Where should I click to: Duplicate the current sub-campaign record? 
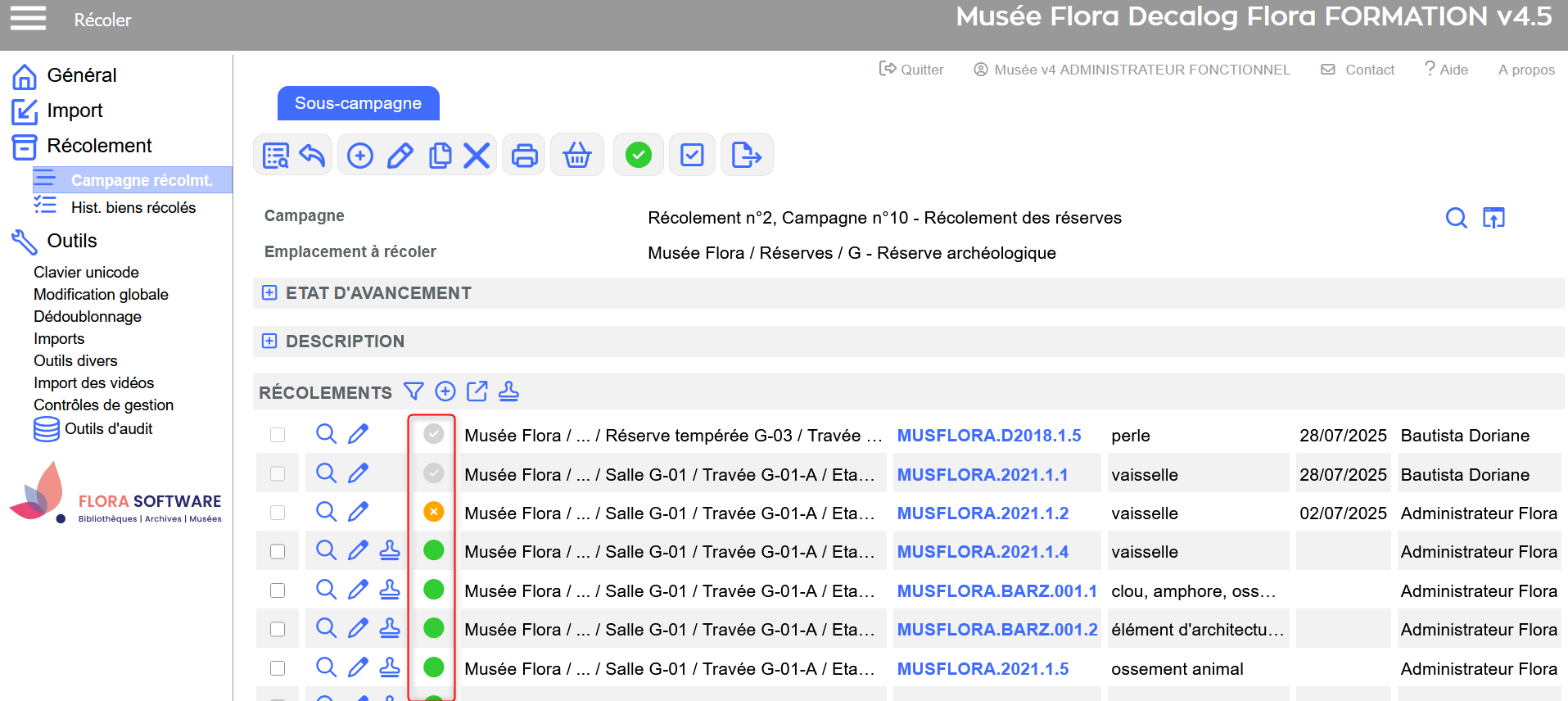coord(440,155)
